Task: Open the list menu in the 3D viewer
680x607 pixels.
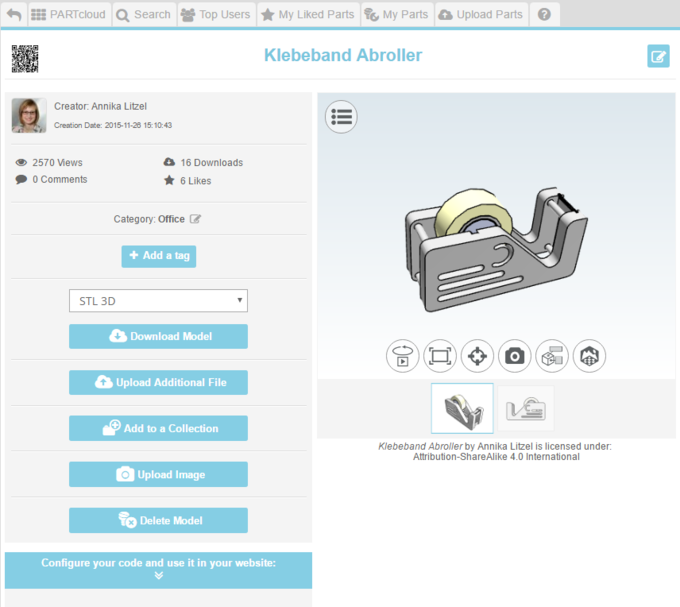Action: 341,117
